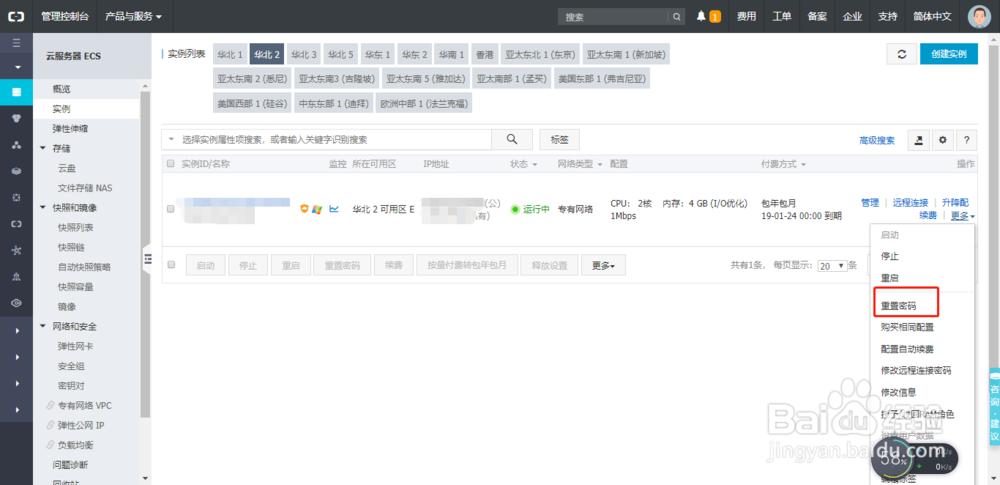Click the link icon beside 专有网络 VPC
This screenshot has width=1000, height=485.
(50, 406)
